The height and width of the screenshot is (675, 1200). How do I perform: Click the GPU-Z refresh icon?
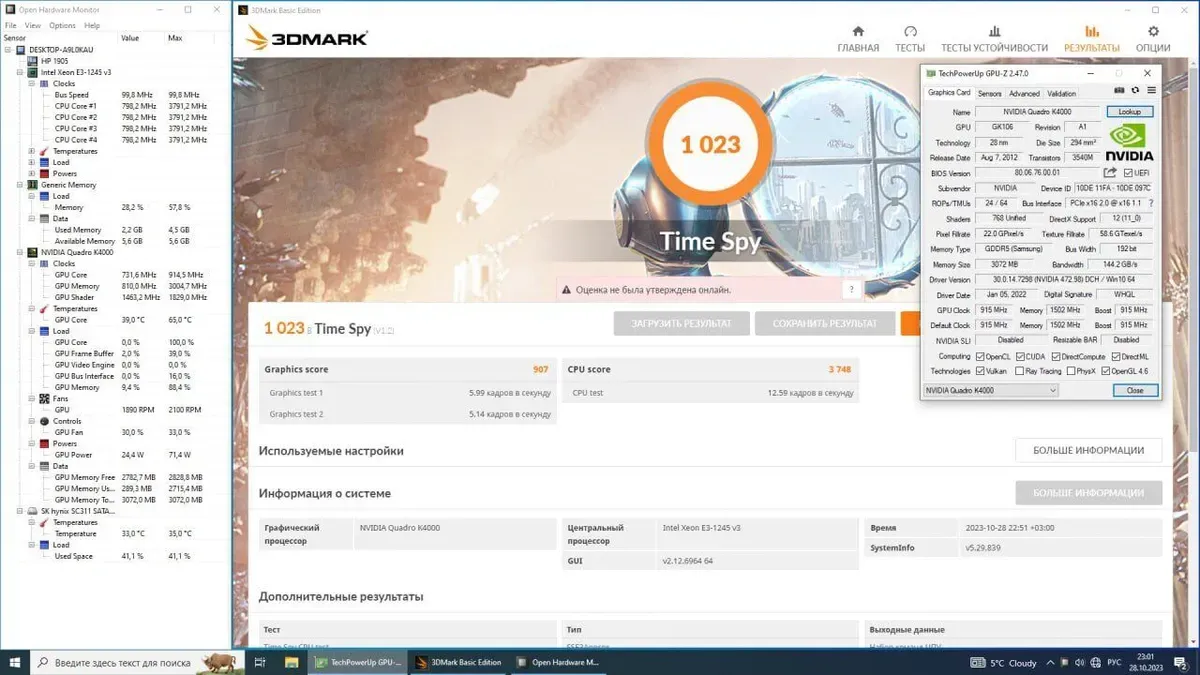pos(1135,91)
